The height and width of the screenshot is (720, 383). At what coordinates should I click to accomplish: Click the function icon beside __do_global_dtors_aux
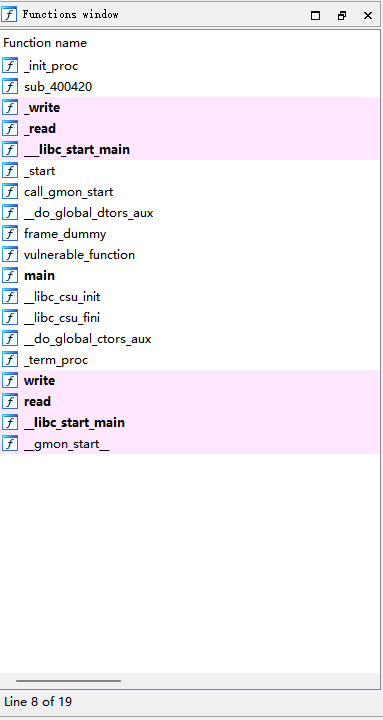[10, 213]
